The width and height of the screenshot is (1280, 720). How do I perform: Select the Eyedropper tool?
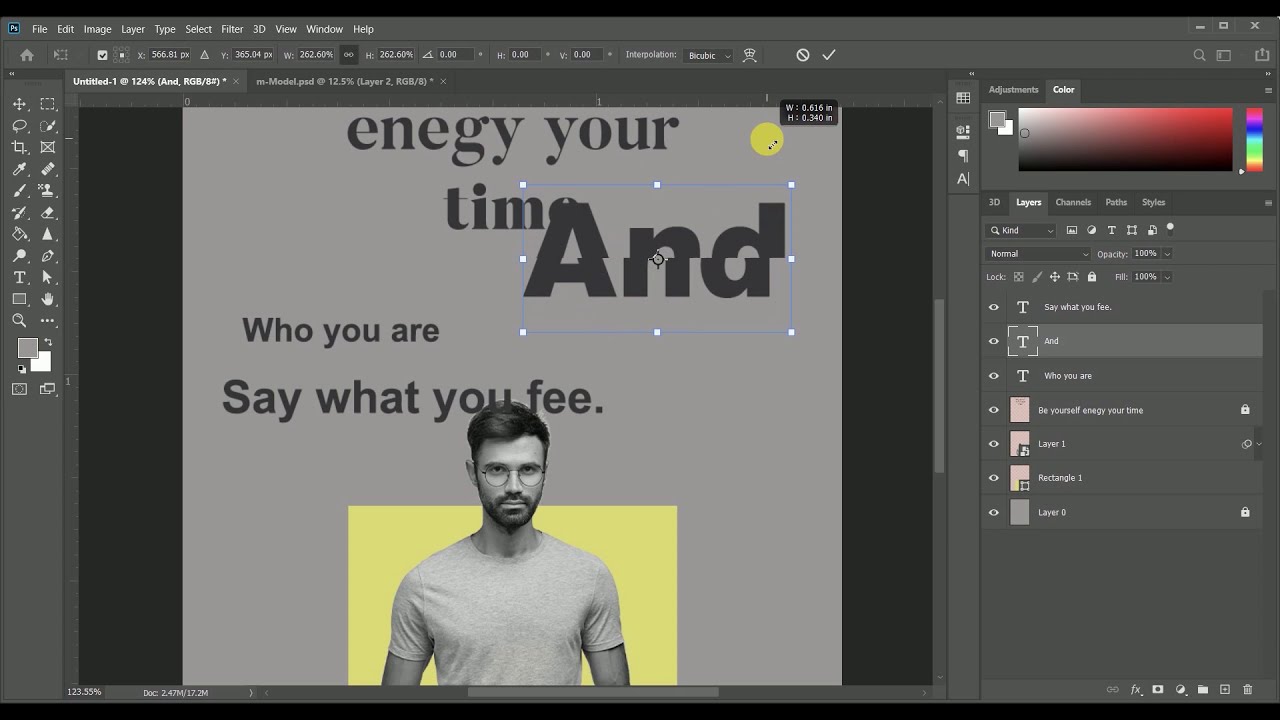tap(19, 169)
